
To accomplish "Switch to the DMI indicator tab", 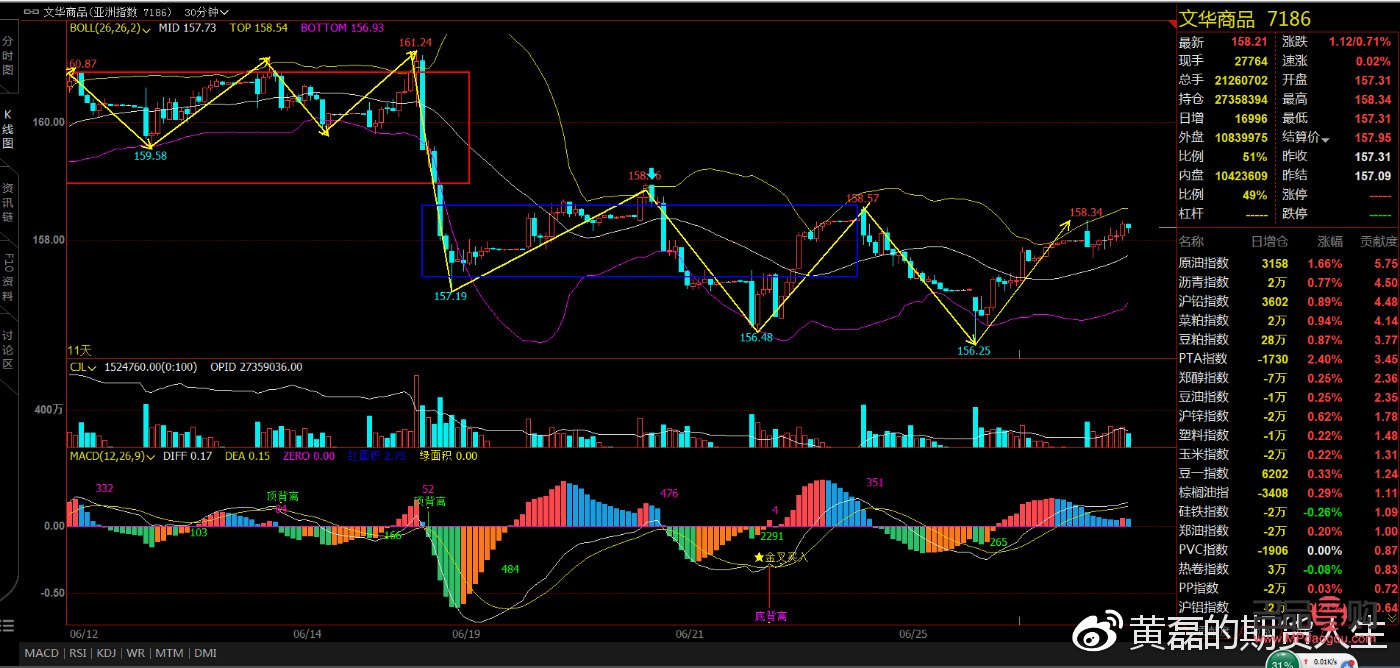I will 205,653.
